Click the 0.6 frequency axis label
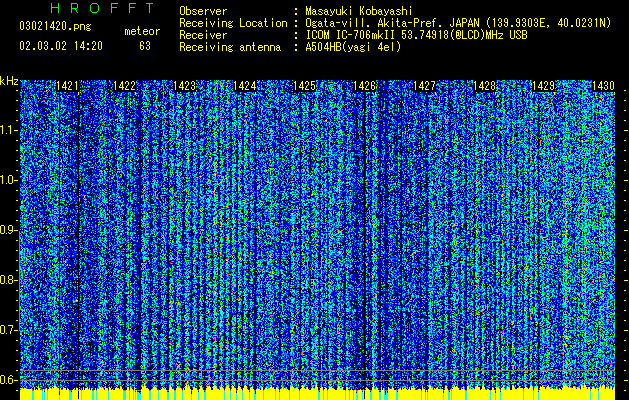The width and height of the screenshot is (629, 400). click(8, 380)
